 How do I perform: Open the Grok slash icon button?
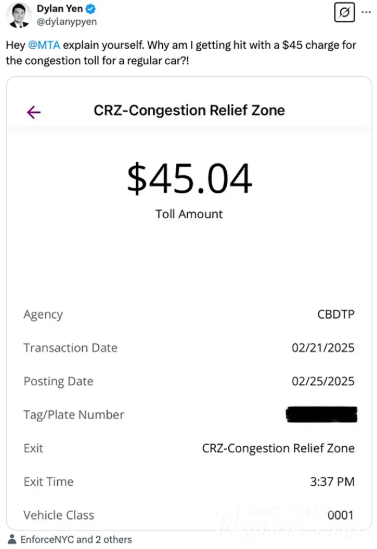pyautogui.click(x=344, y=13)
